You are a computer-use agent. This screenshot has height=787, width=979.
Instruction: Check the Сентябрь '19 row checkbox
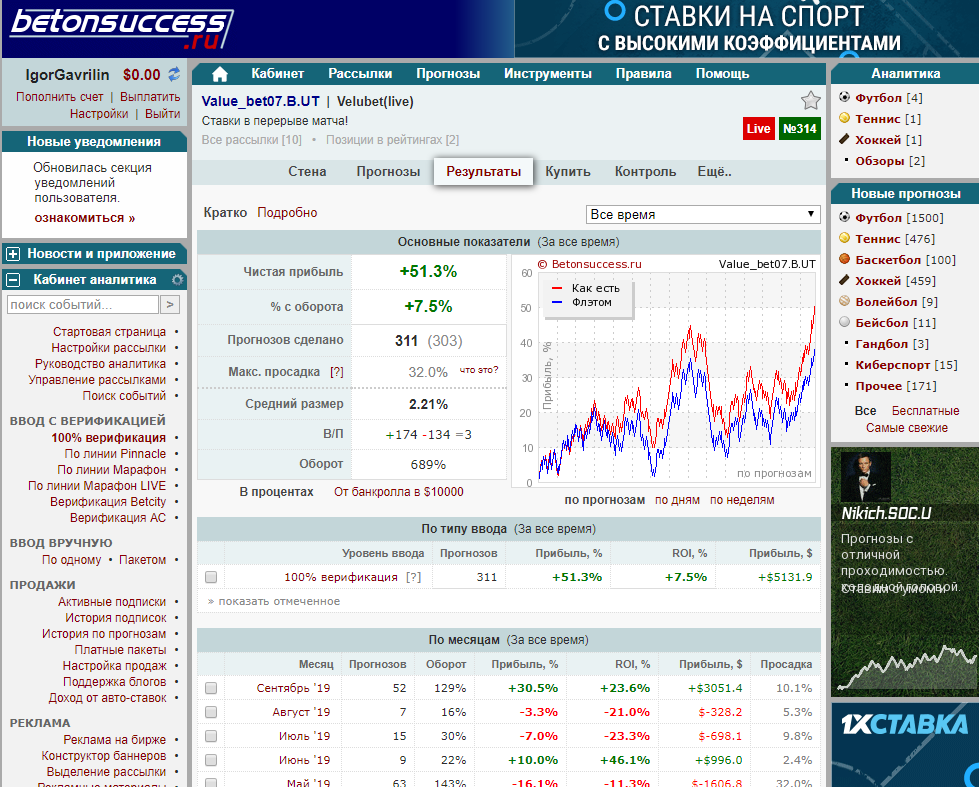(211, 688)
